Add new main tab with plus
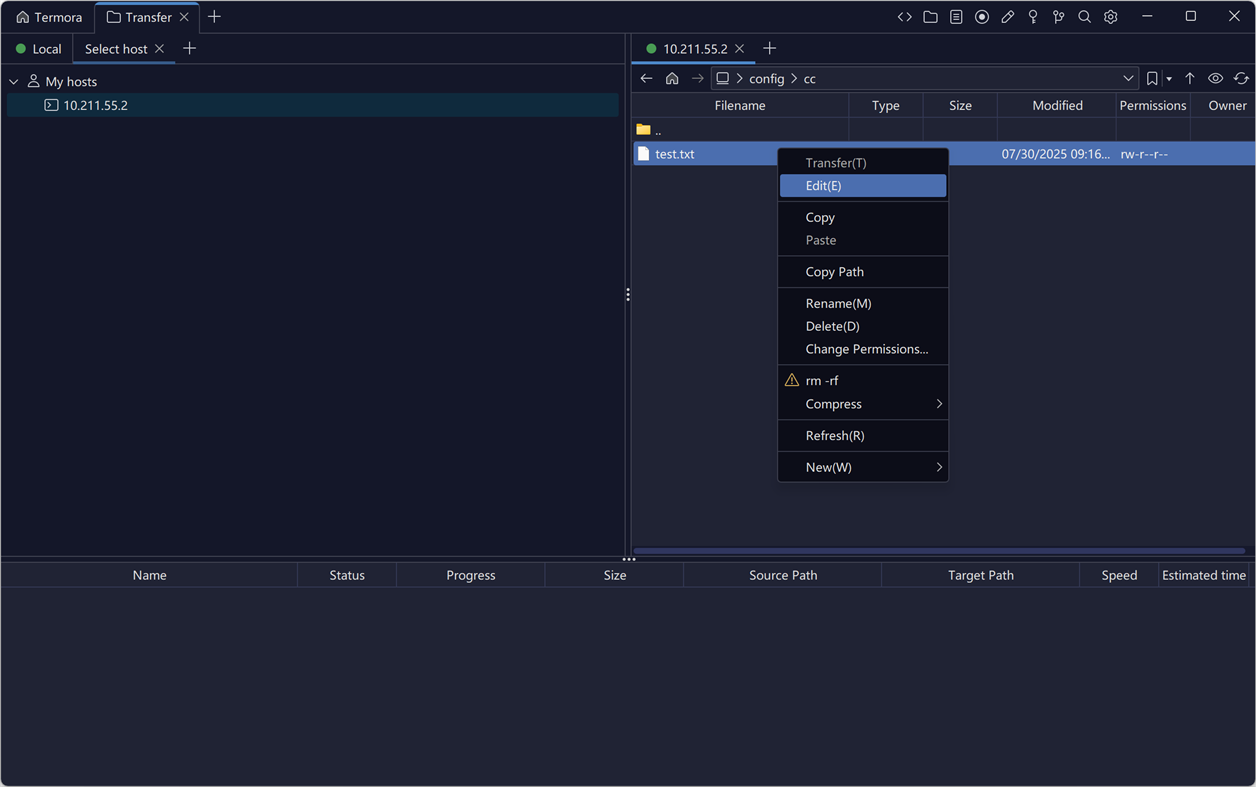This screenshot has width=1256, height=787. 214,17
